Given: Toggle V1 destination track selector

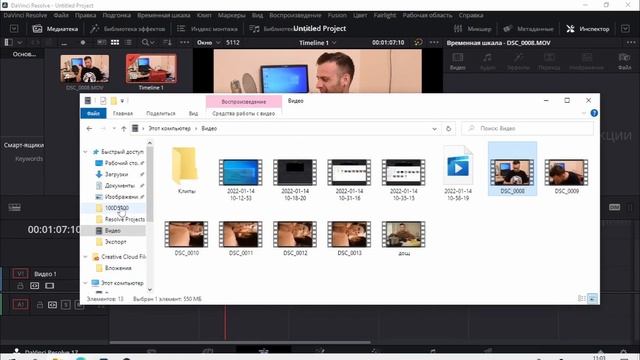Looking at the screenshot, I should 20,273.
